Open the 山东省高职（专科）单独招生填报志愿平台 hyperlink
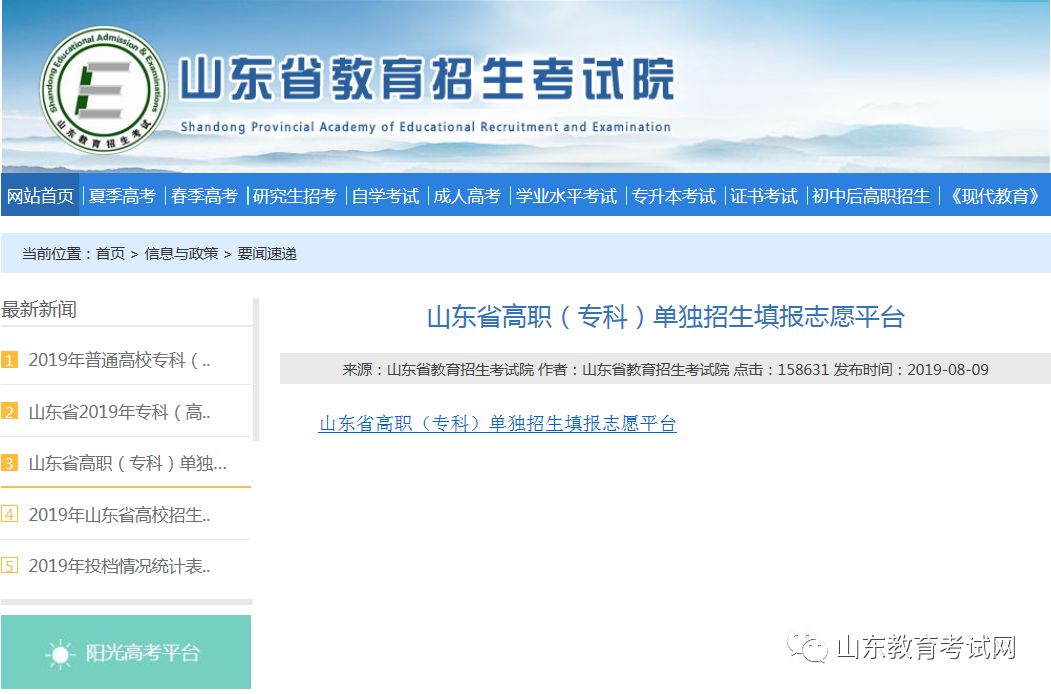The width and height of the screenshot is (1051, 694). (x=497, y=424)
